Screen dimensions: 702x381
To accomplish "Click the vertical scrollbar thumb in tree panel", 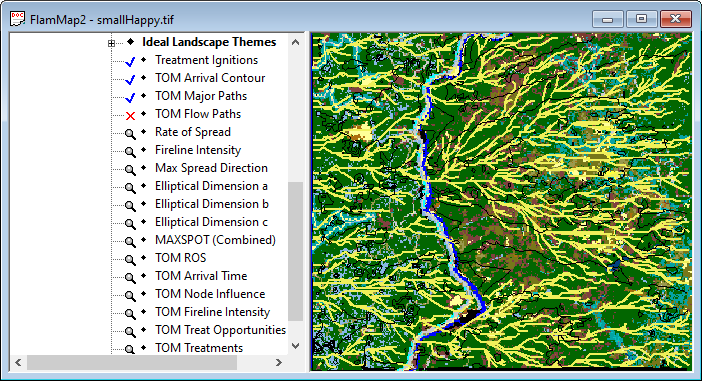I will (x=295, y=251).
